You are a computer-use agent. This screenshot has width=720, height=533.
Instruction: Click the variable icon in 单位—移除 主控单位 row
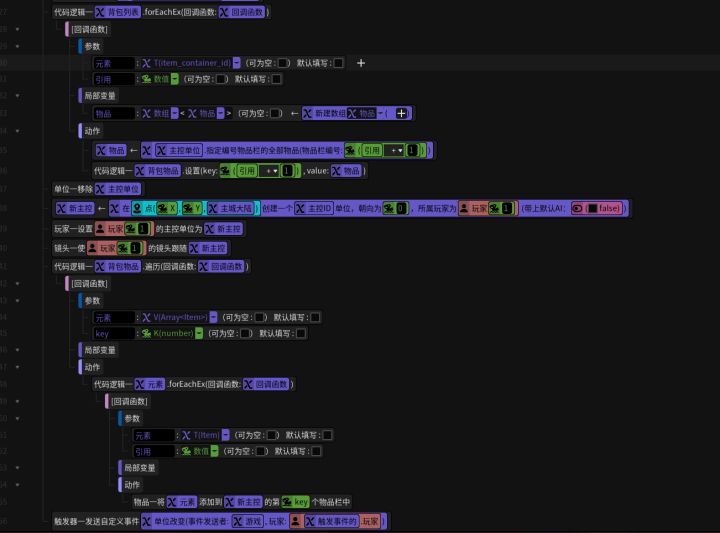(x=100, y=189)
